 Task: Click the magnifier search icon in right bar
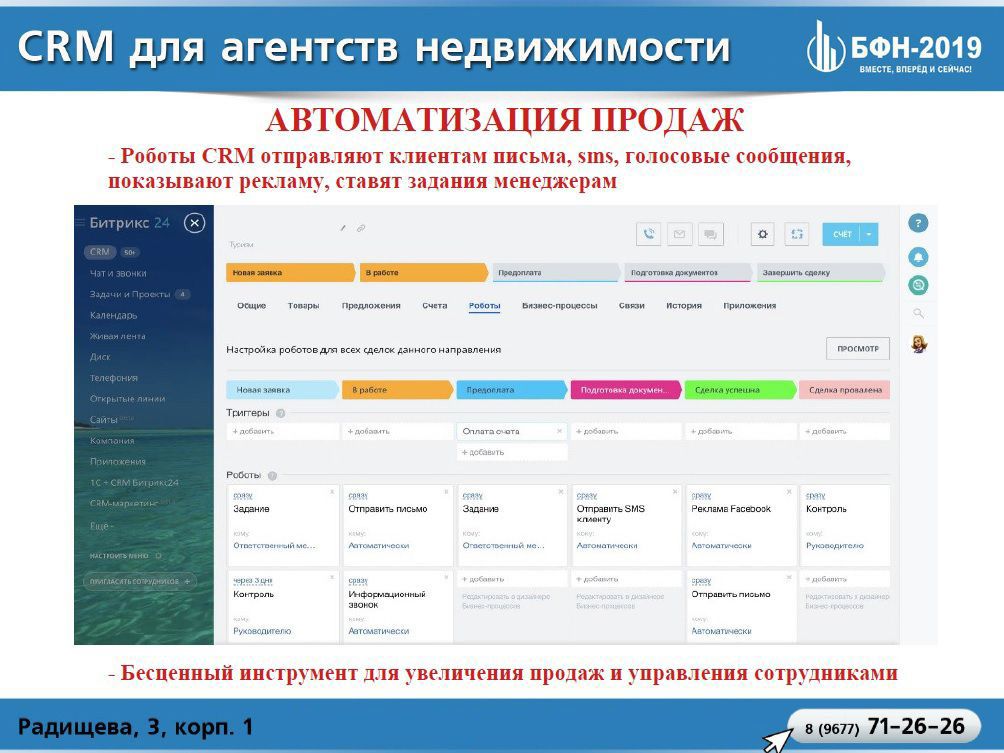pyautogui.click(x=918, y=313)
